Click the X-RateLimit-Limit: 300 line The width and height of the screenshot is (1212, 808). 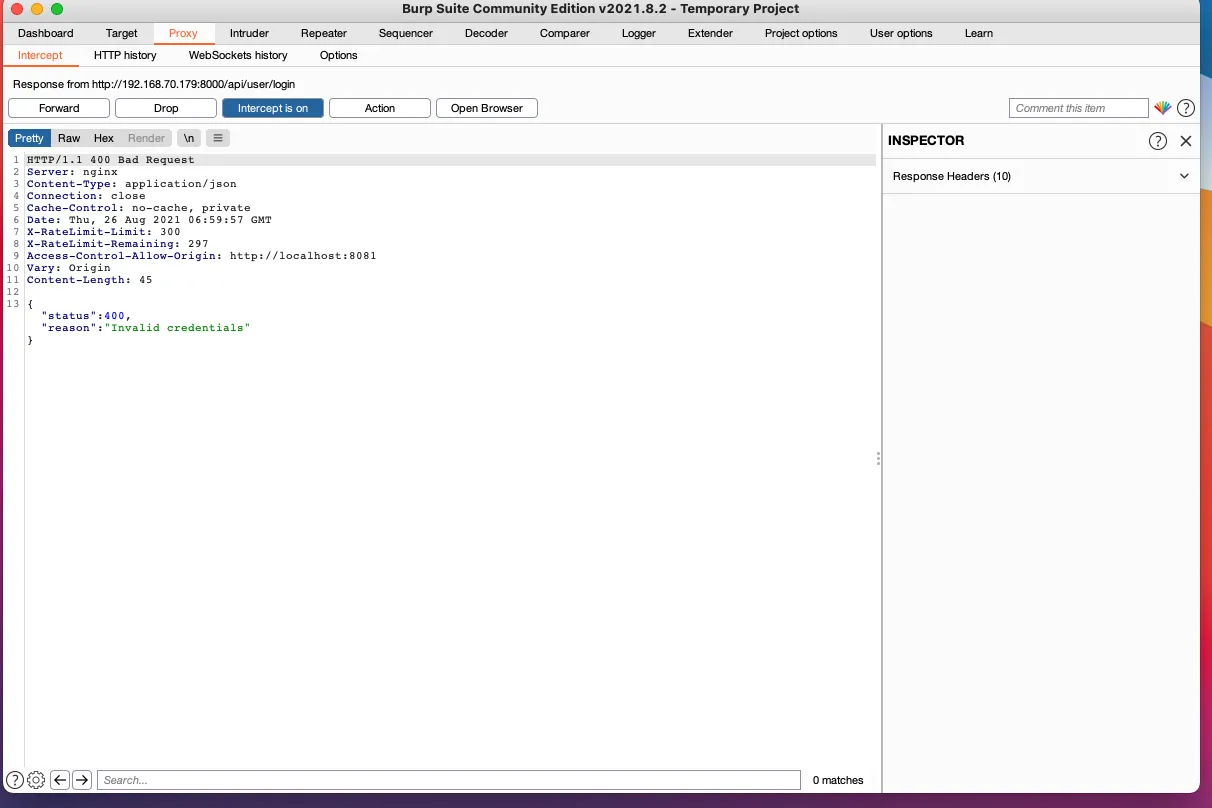104,232
